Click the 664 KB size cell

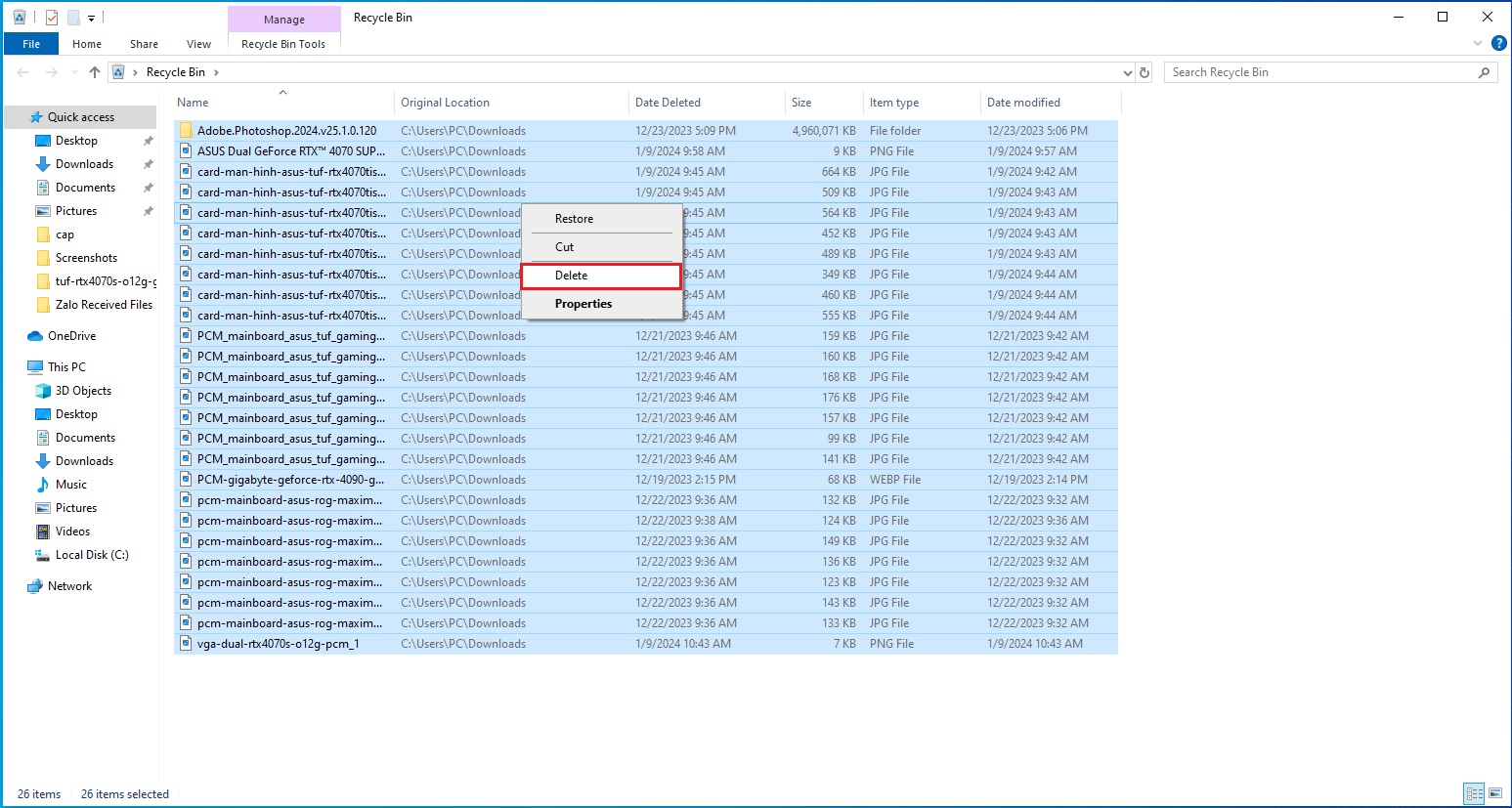pyautogui.click(x=839, y=172)
